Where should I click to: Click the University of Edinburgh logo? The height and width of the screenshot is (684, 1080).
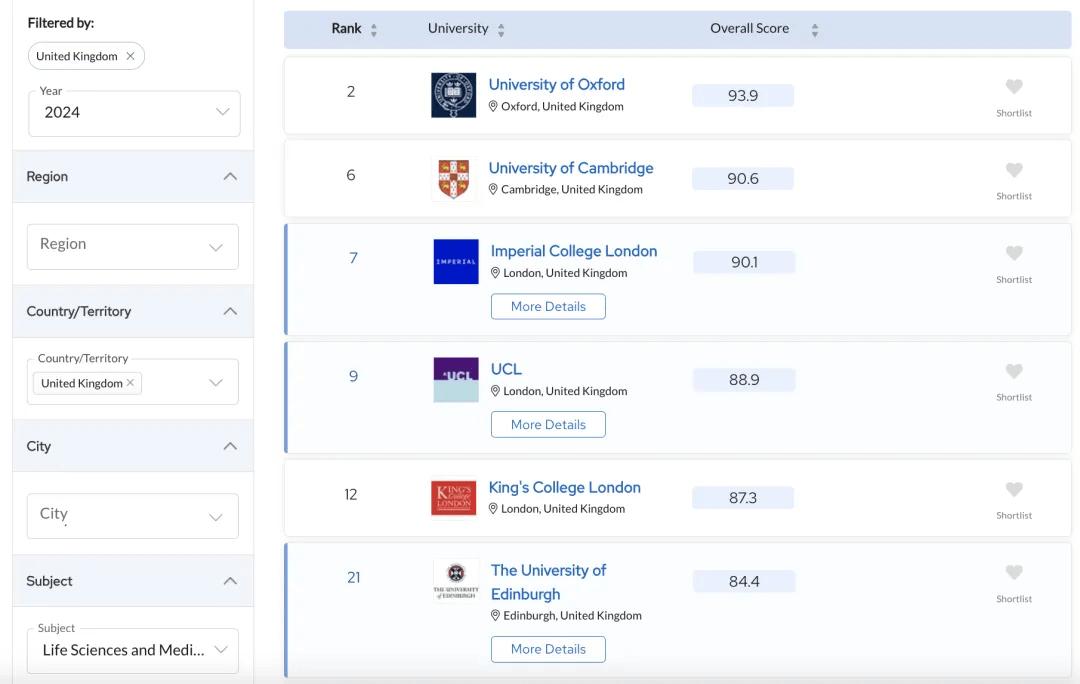tap(455, 580)
